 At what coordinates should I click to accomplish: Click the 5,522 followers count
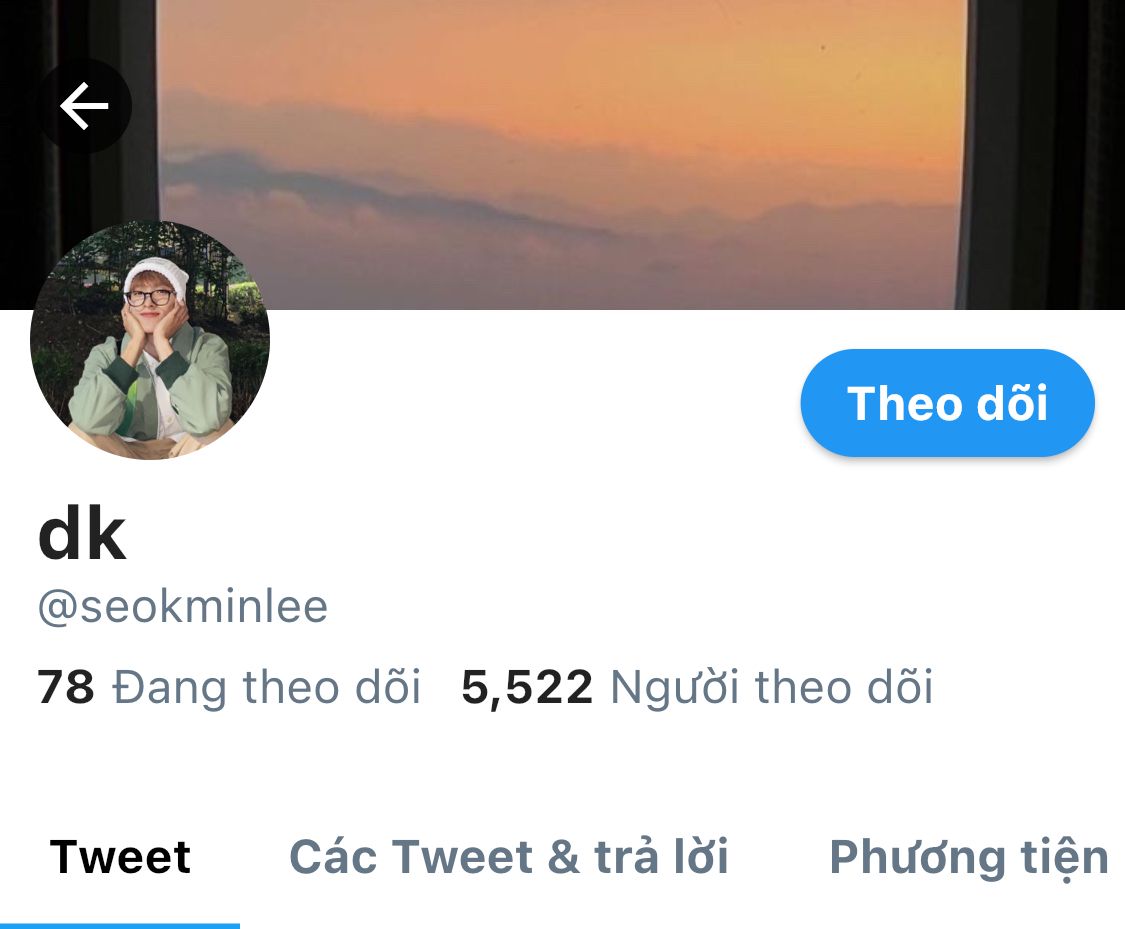click(x=527, y=688)
